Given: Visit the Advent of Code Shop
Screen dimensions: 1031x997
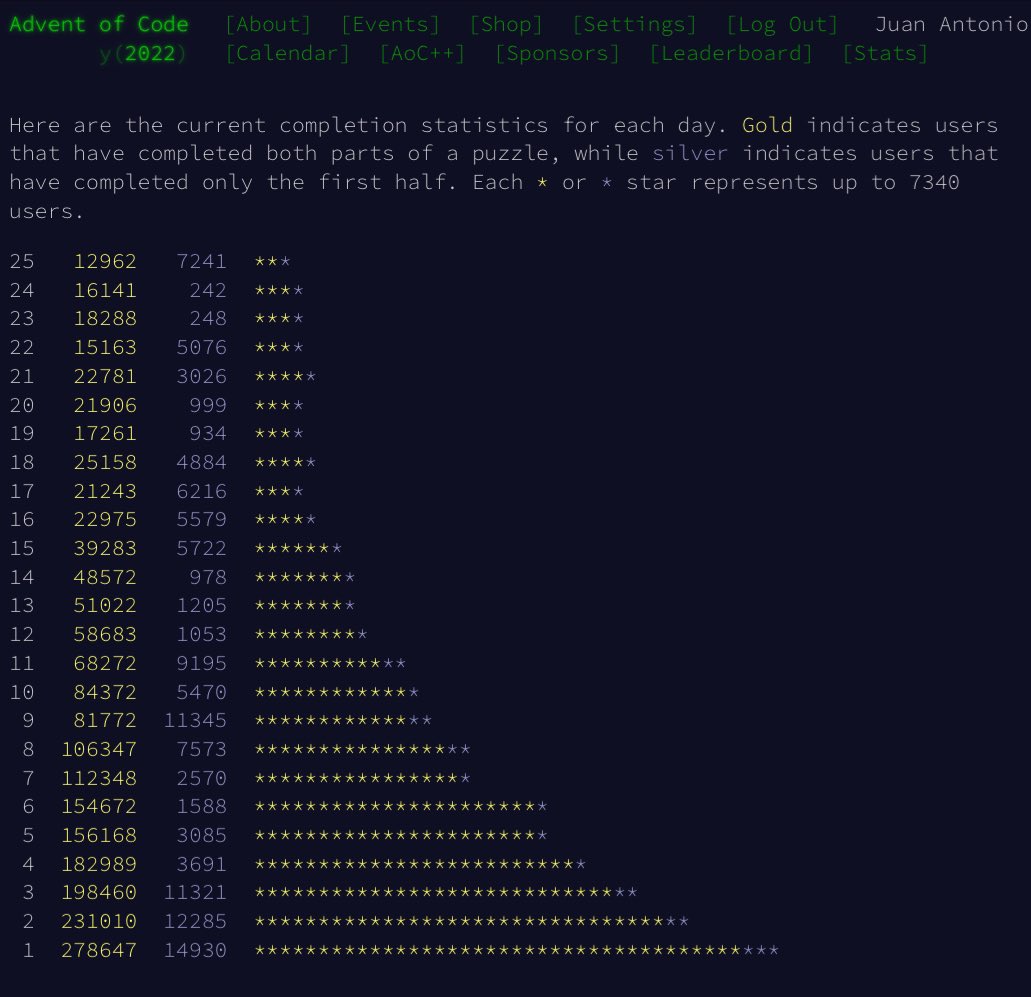Looking at the screenshot, I should [506, 24].
